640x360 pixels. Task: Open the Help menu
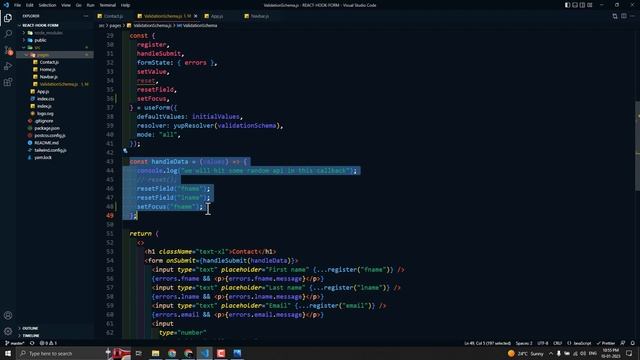(125, 5)
